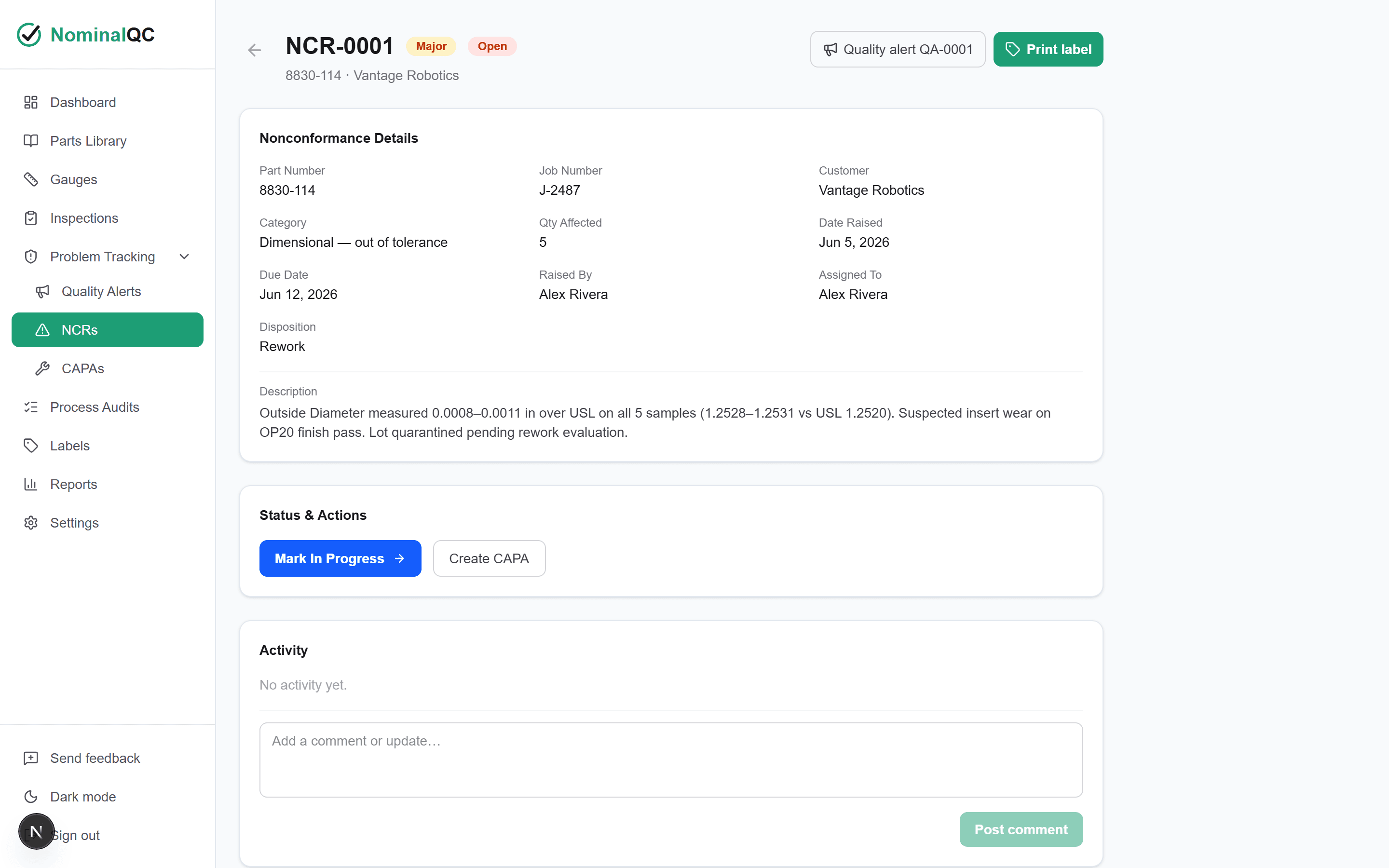Click the Labels tag icon in sidebar
Screen dimensions: 1389x868
[x=31, y=446]
